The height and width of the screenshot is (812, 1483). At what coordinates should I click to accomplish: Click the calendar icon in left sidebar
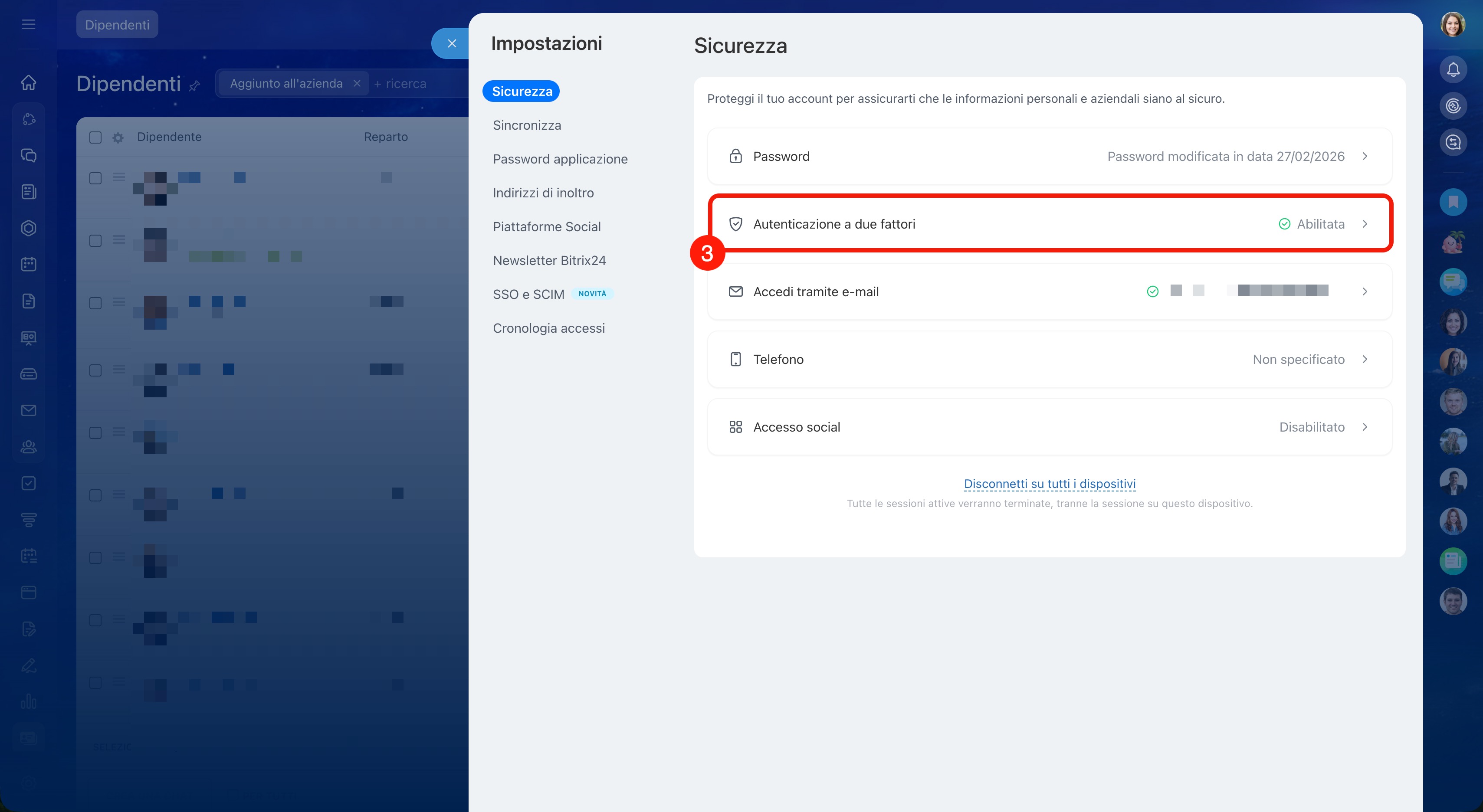pos(29,264)
